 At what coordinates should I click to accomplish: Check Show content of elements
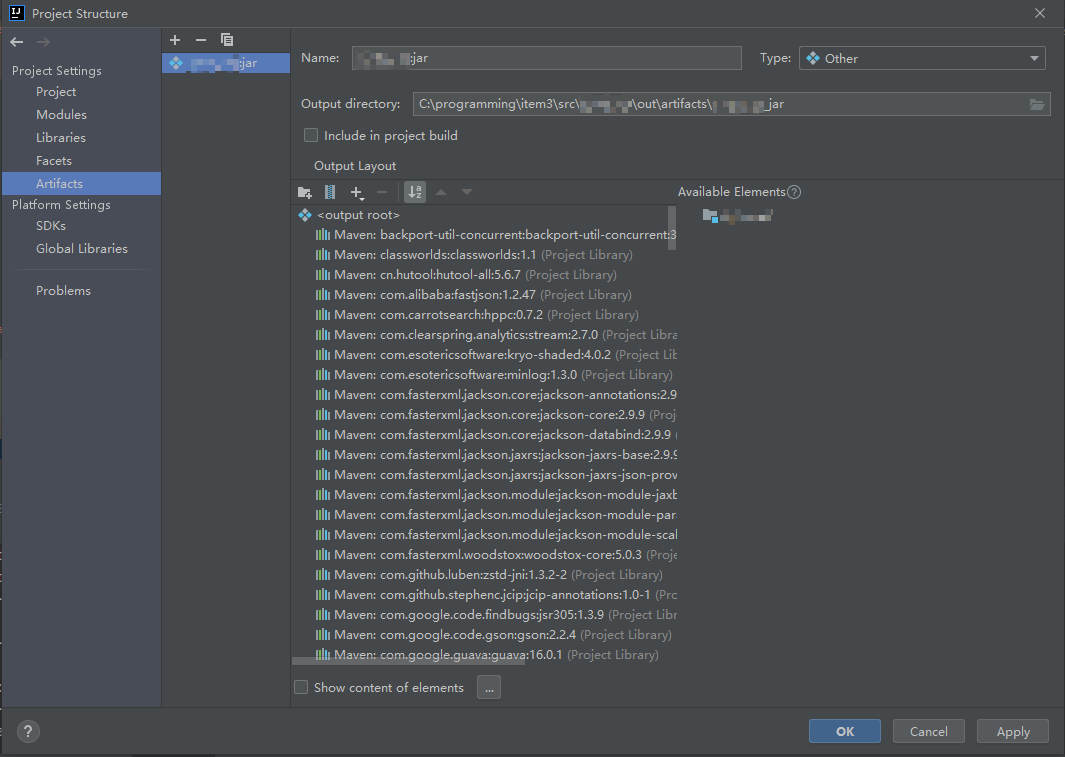pos(301,687)
